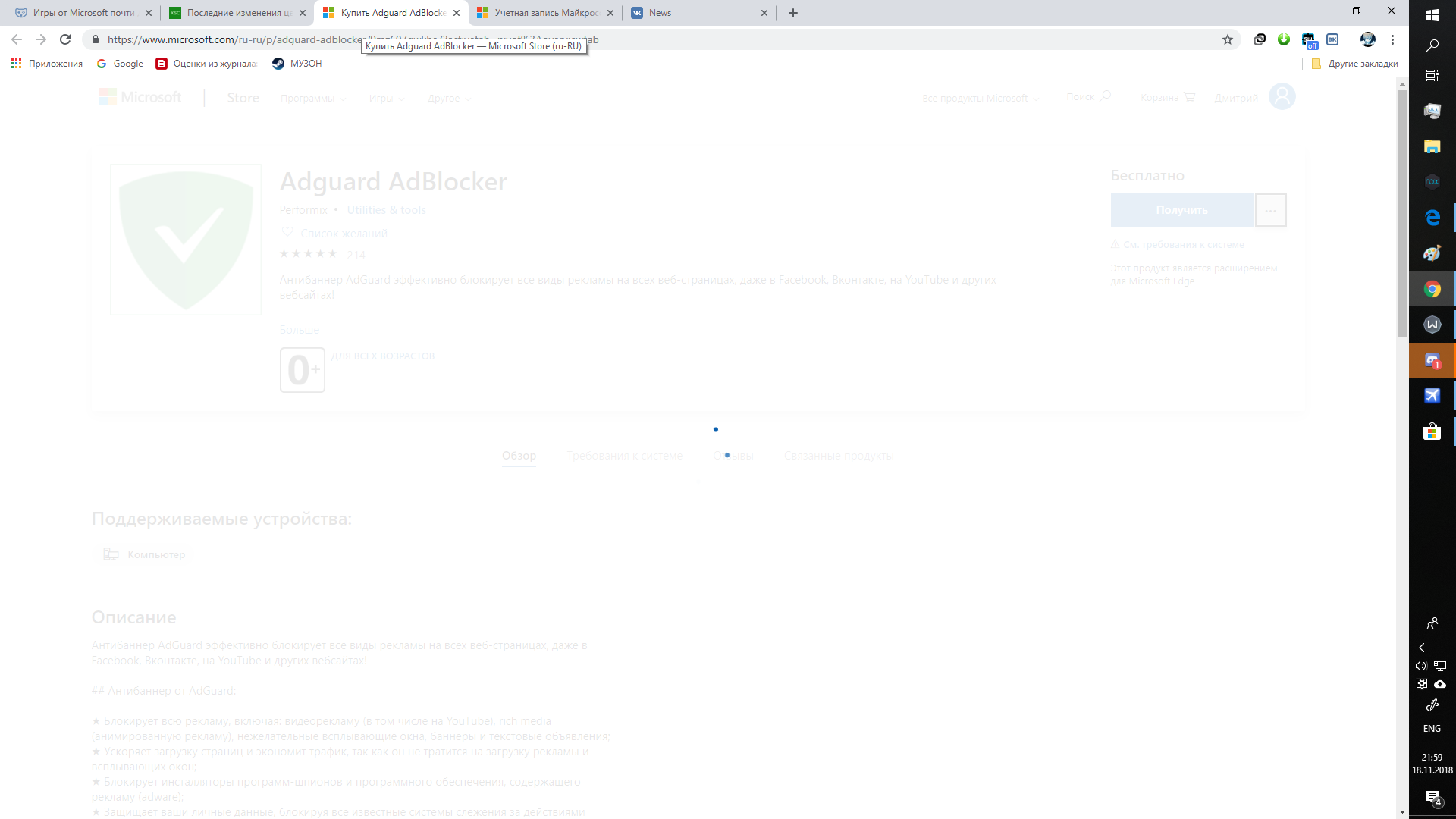Launch Nox player from the taskbar
Screen dimensions: 1456x819
click(1432, 182)
